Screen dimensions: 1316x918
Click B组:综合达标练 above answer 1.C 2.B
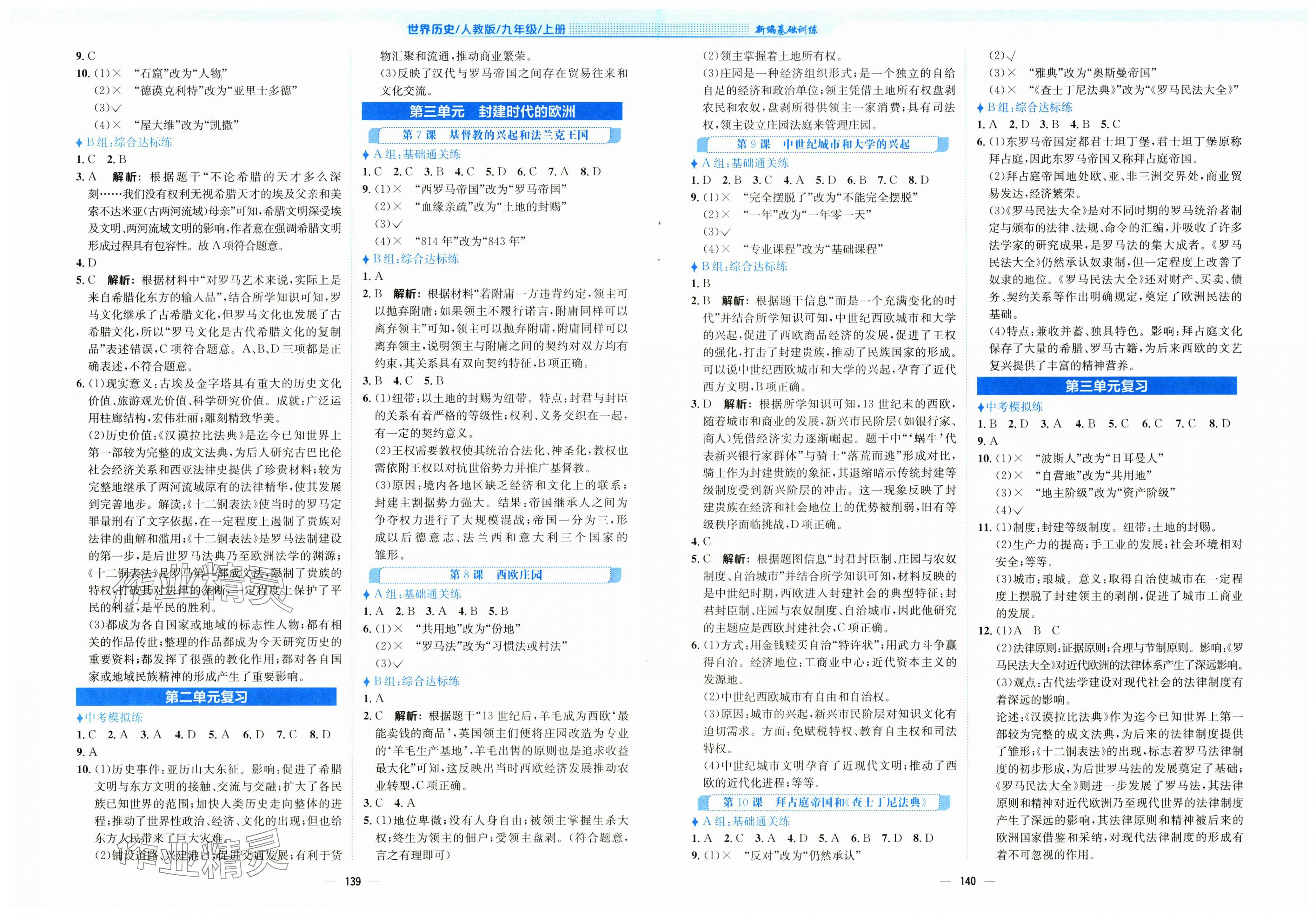pyautogui.click(x=124, y=142)
